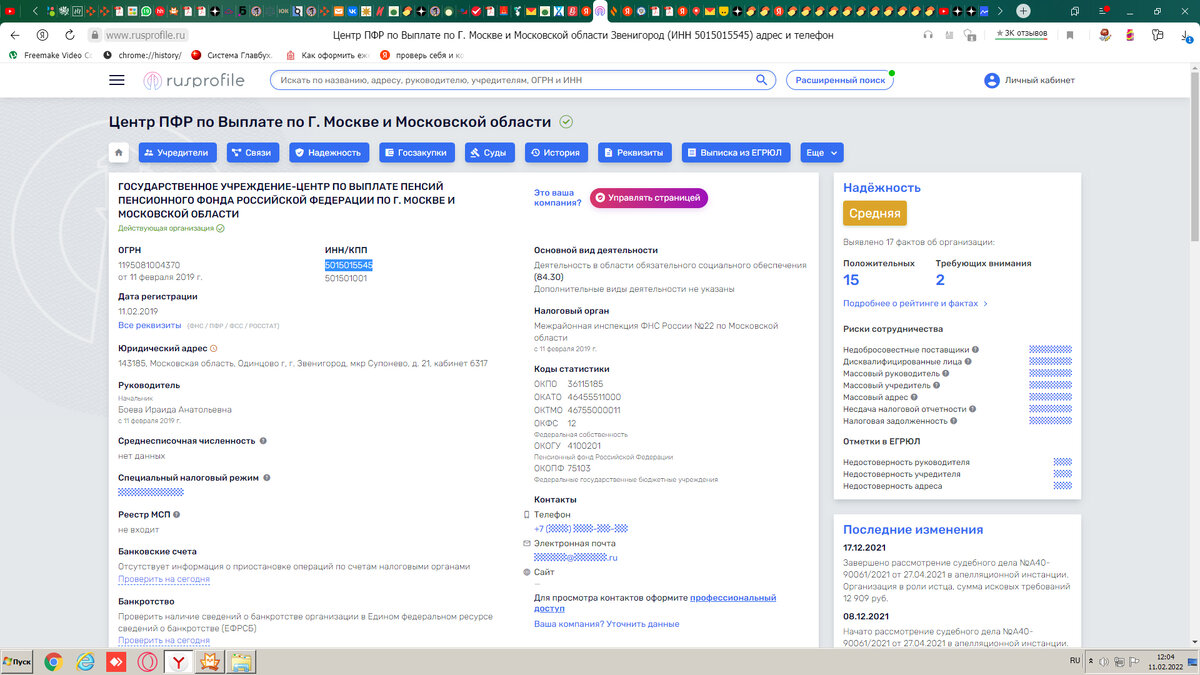
Task: Click the bookmark icon in the address bar
Action: 1069,35
